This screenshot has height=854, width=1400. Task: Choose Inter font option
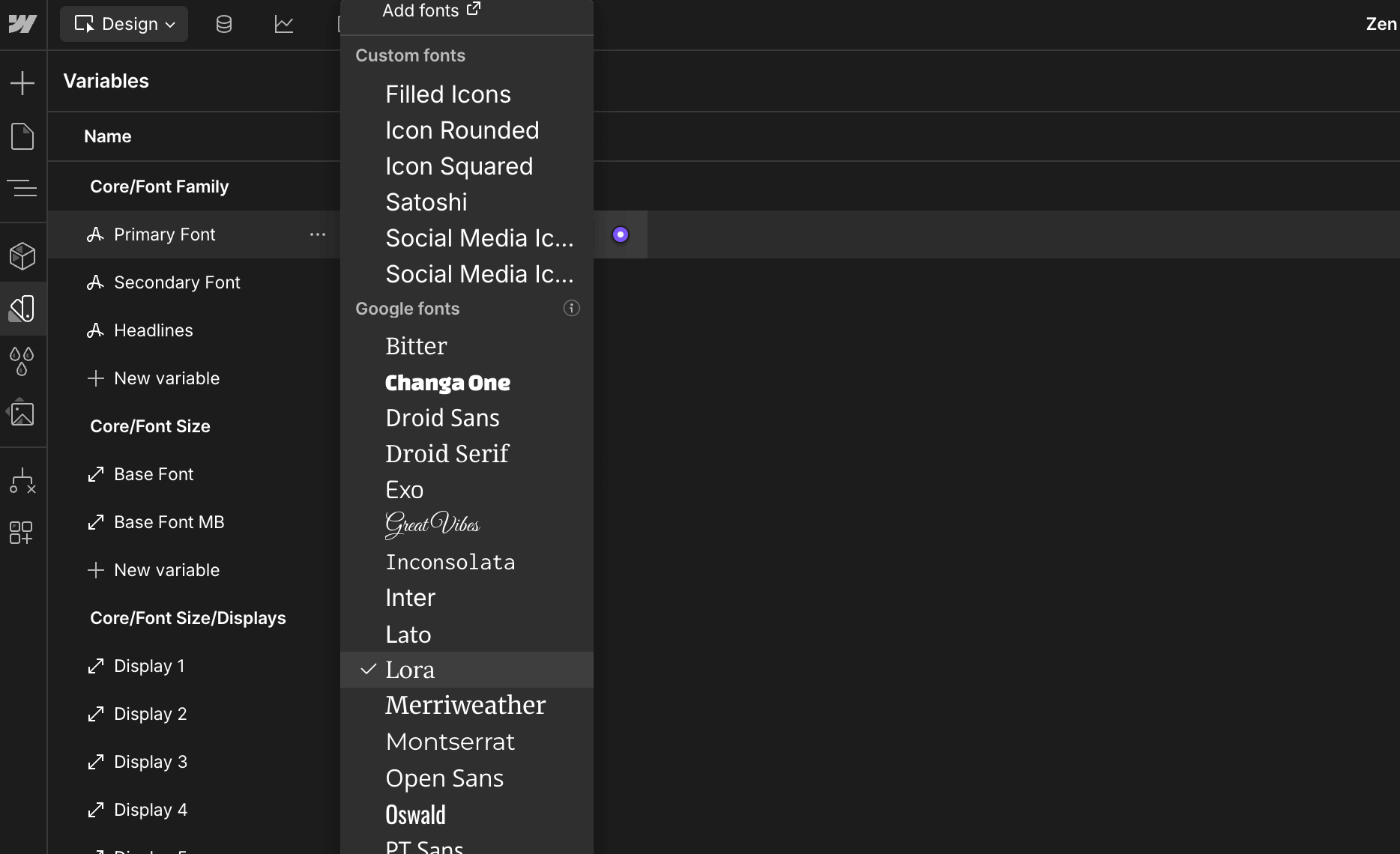[467, 598]
